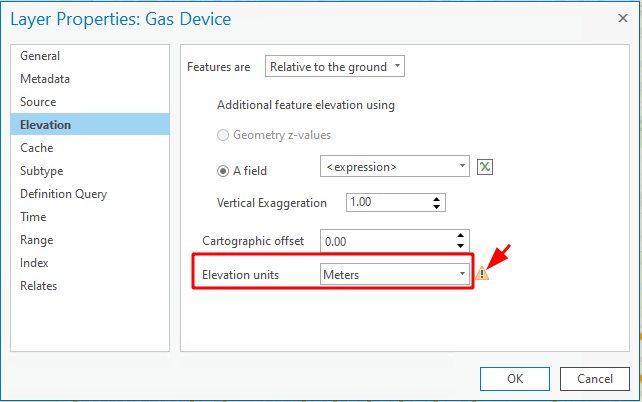Click the OK button
The width and height of the screenshot is (642, 402).
click(515, 379)
